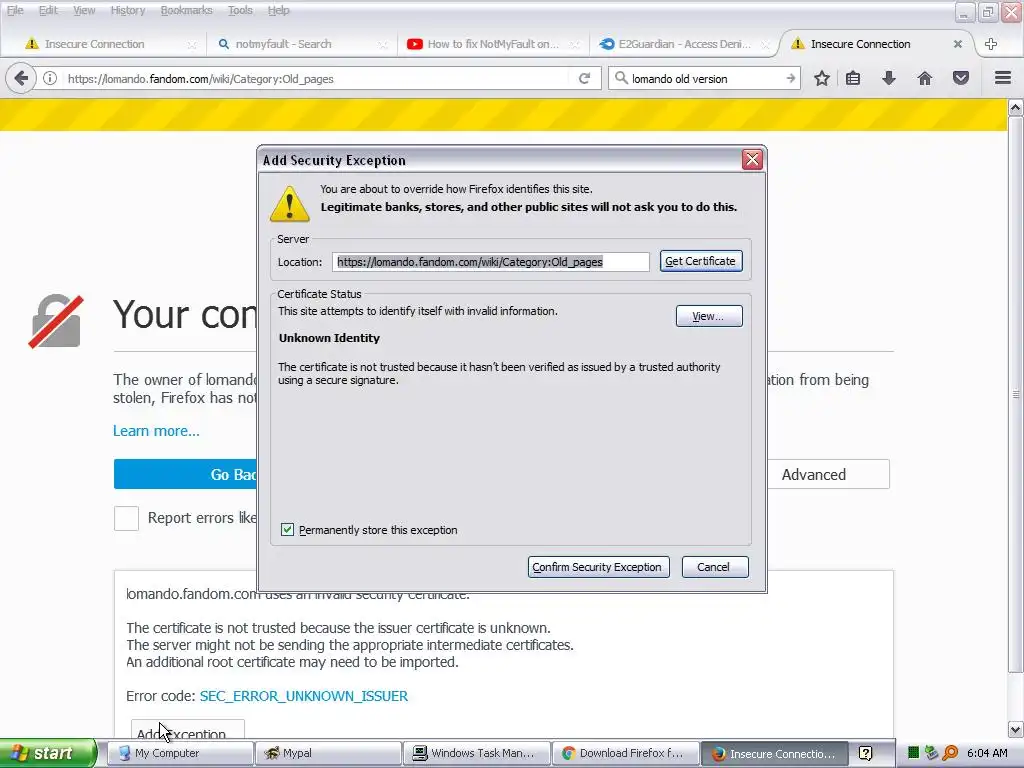Open the hamburger menu icon
Viewport: 1024px width, 768px height.
[1003, 78]
